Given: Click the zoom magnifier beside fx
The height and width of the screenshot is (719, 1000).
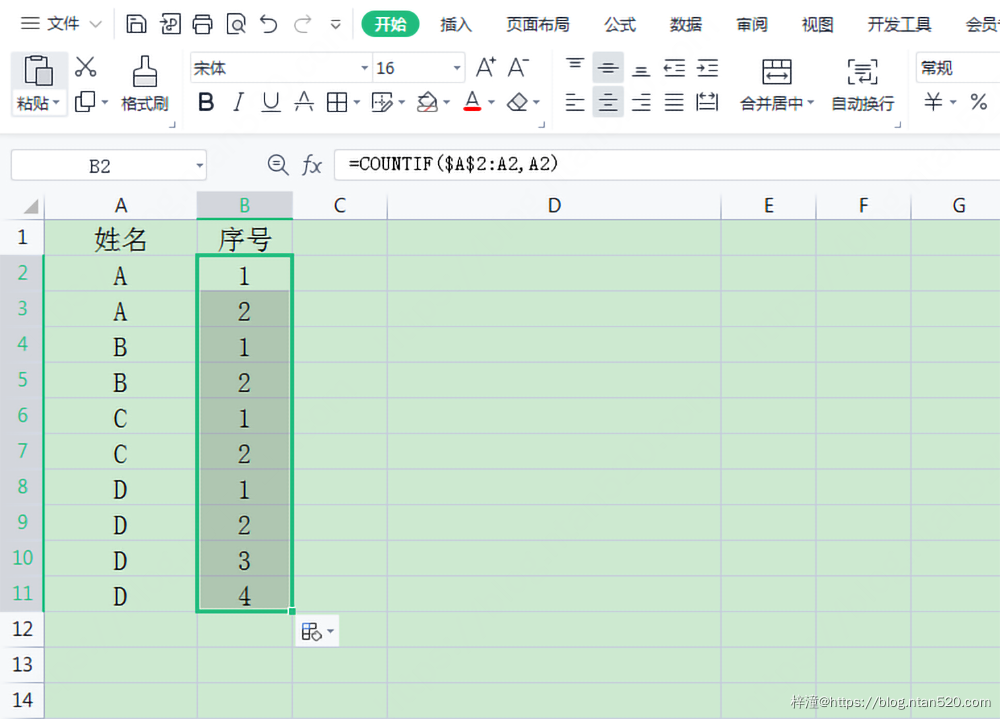Looking at the screenshot, I should 277,165.
